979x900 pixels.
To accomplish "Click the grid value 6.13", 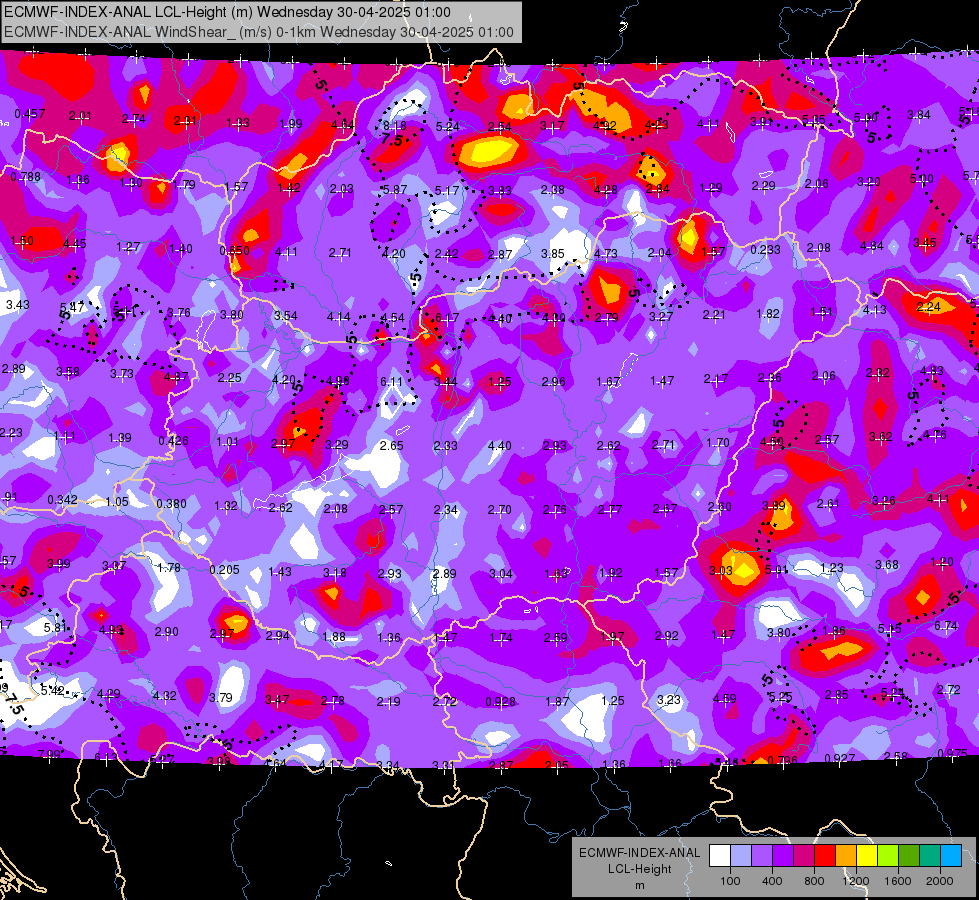I will coord(106,758).
